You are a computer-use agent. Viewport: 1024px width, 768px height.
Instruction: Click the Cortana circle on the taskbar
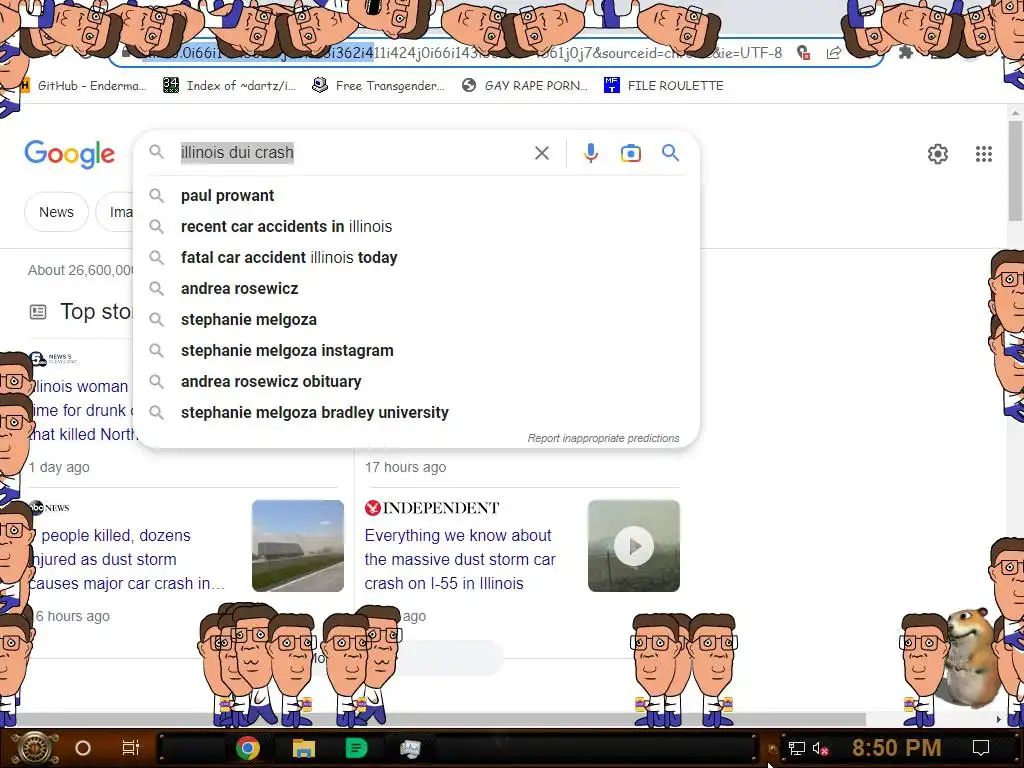coord(83,748)
